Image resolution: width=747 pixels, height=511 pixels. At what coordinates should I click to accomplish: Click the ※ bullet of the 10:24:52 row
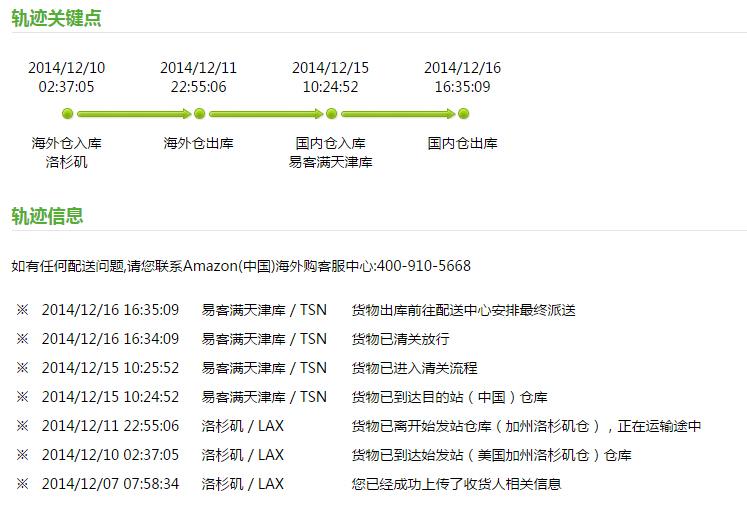click(22, 397)
